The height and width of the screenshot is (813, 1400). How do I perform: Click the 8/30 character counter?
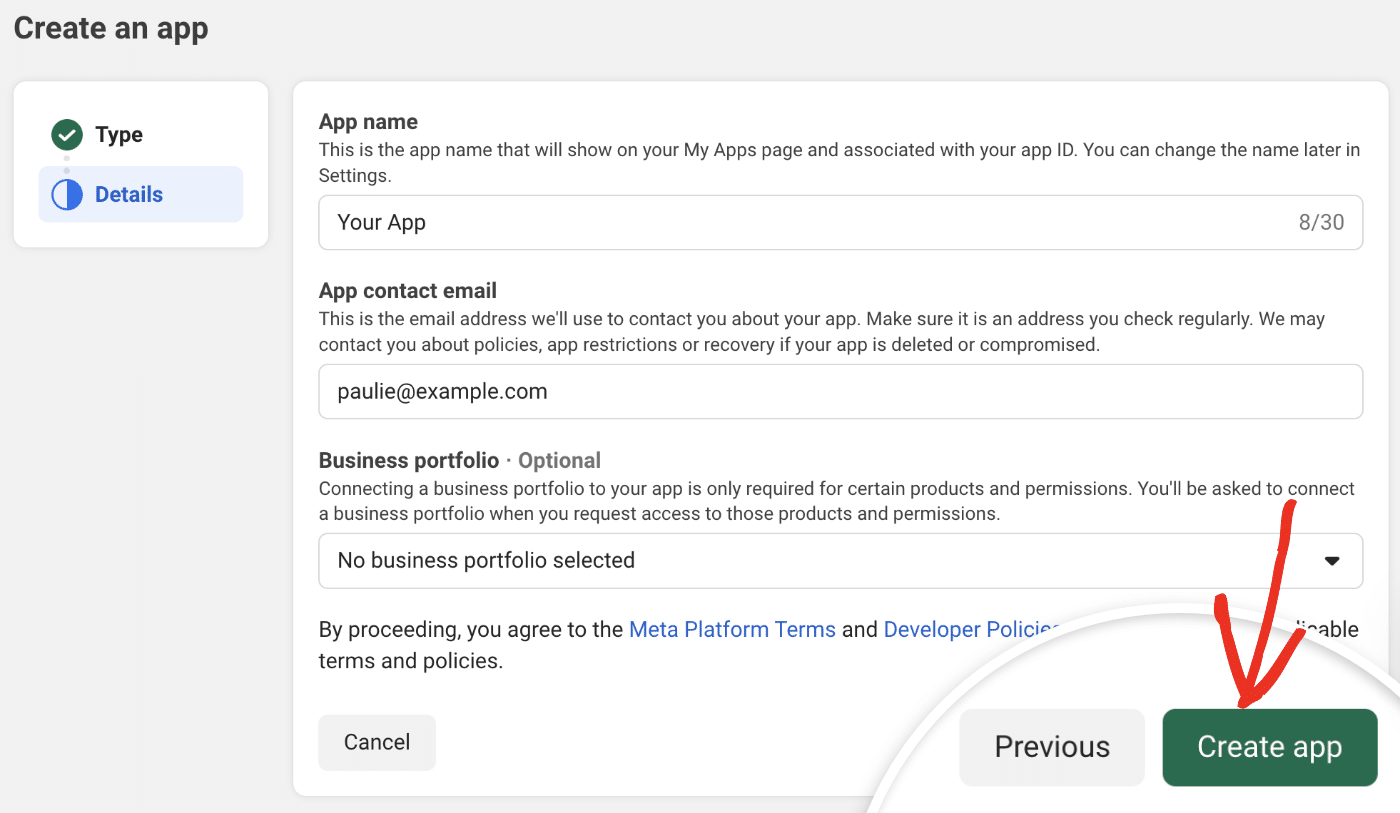(1322, 222)
